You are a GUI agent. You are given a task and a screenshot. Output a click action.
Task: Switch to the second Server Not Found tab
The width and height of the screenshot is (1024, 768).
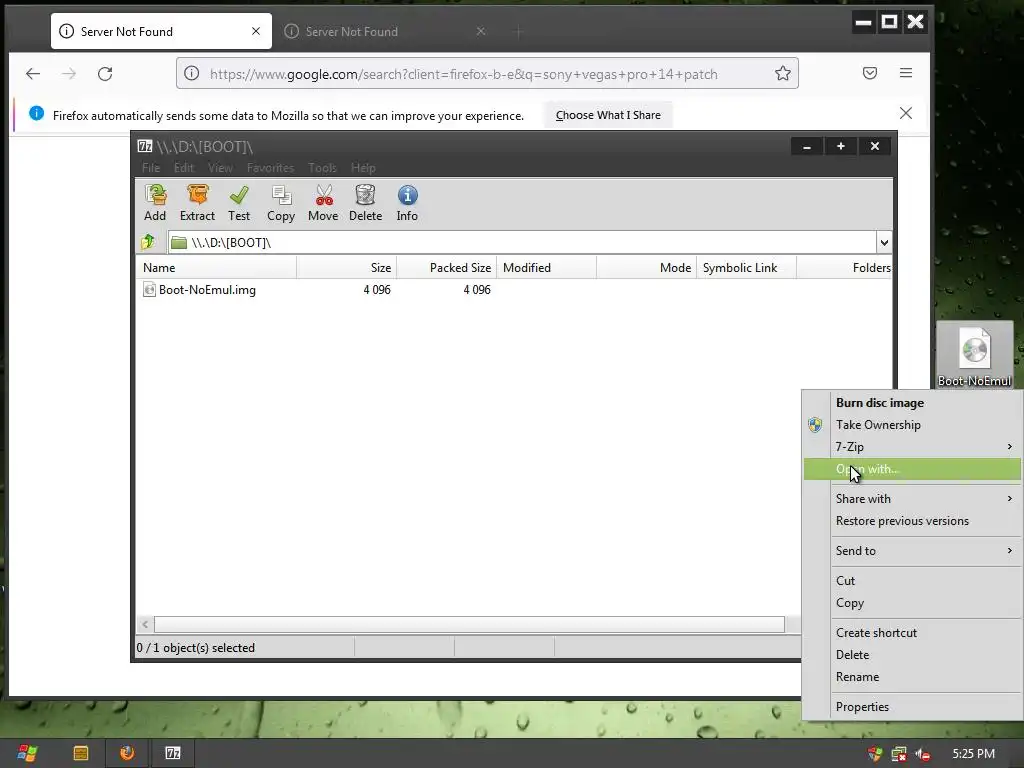tap(385, 31)
